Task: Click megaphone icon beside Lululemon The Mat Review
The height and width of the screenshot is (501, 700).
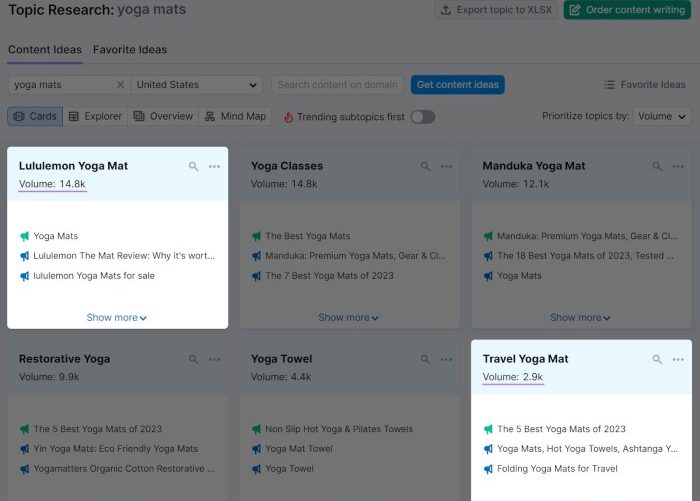Action: coord(25,256)
